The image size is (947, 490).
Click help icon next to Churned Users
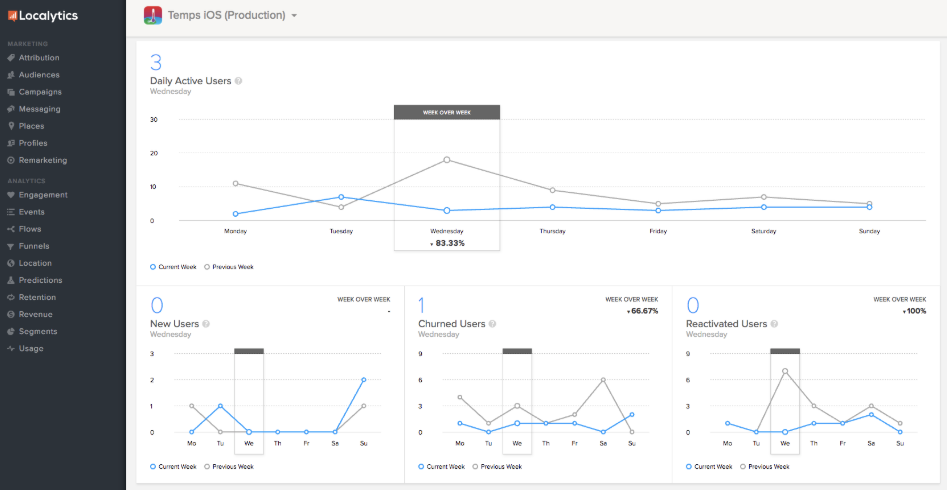tap(492, 324)
